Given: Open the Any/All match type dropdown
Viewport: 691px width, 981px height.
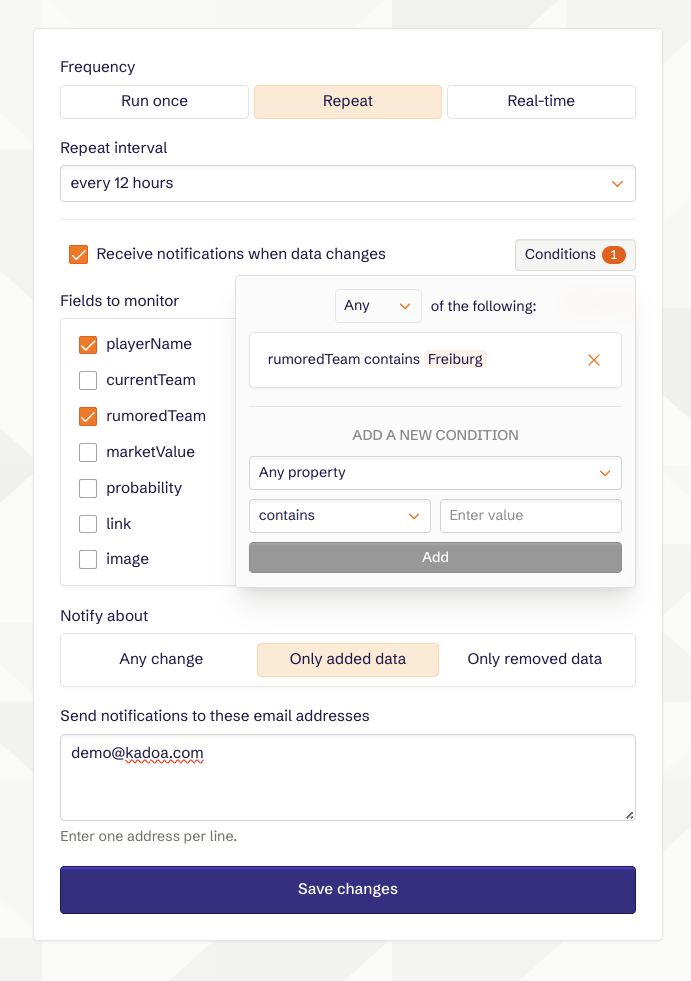Looking at the screenshot, I should (378, 306).
